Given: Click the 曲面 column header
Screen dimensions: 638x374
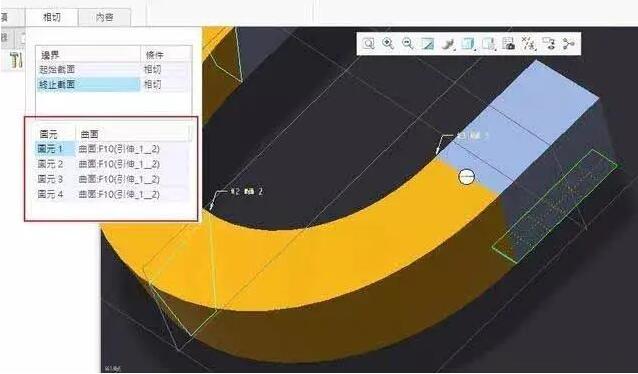Looking at the screenshot, I should click(x=133, y=133).
